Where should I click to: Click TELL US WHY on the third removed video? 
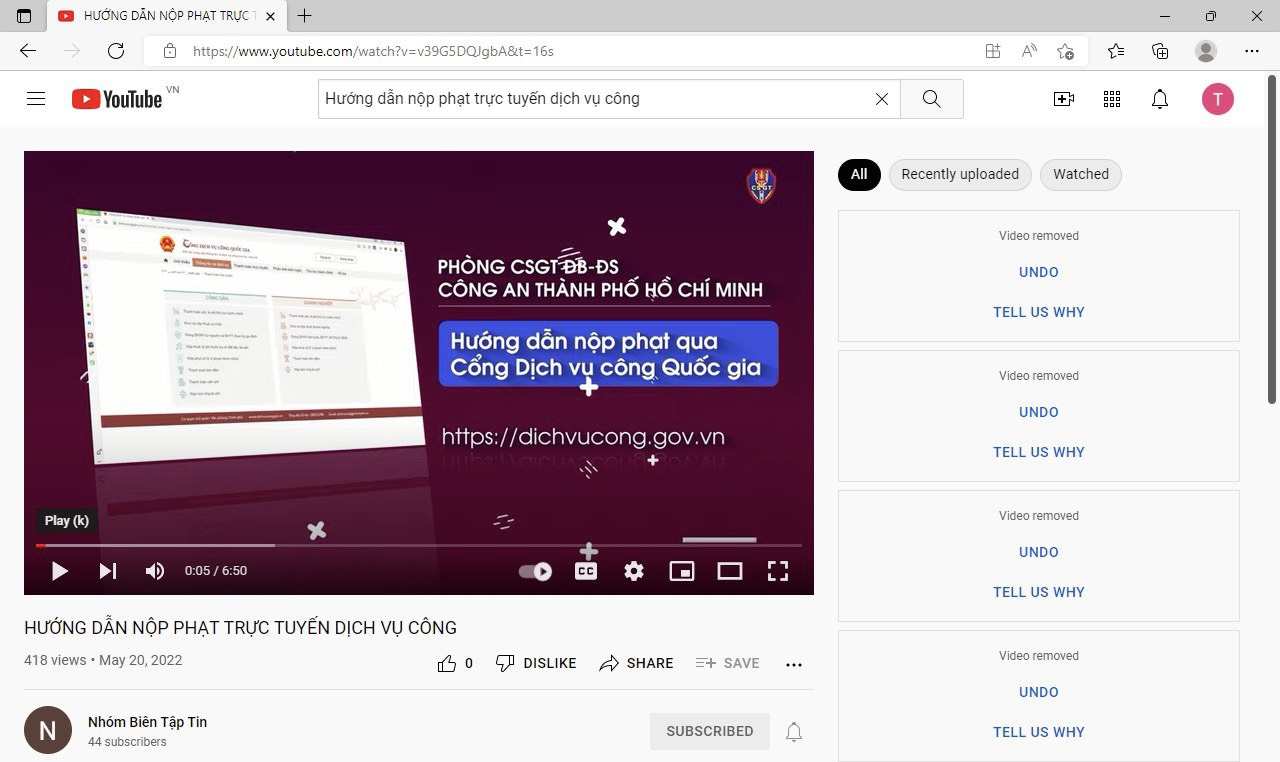pyautogui.click(x=1039, y=592)
